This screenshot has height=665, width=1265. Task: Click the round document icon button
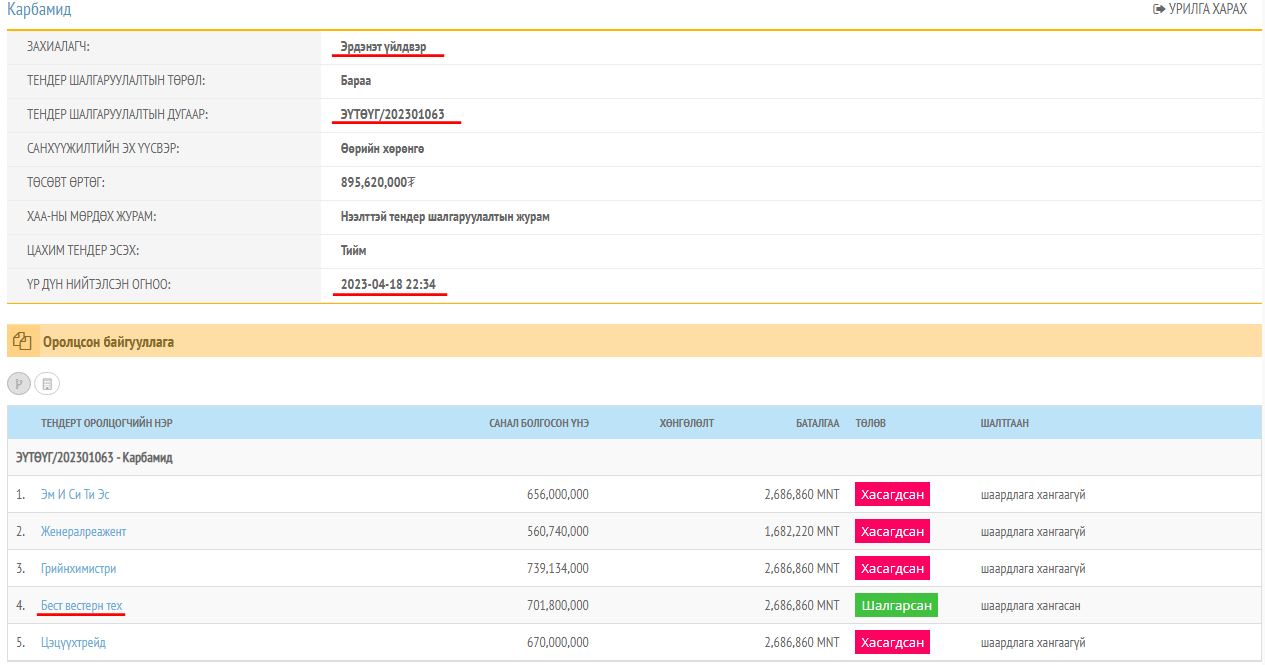(47, 384)
